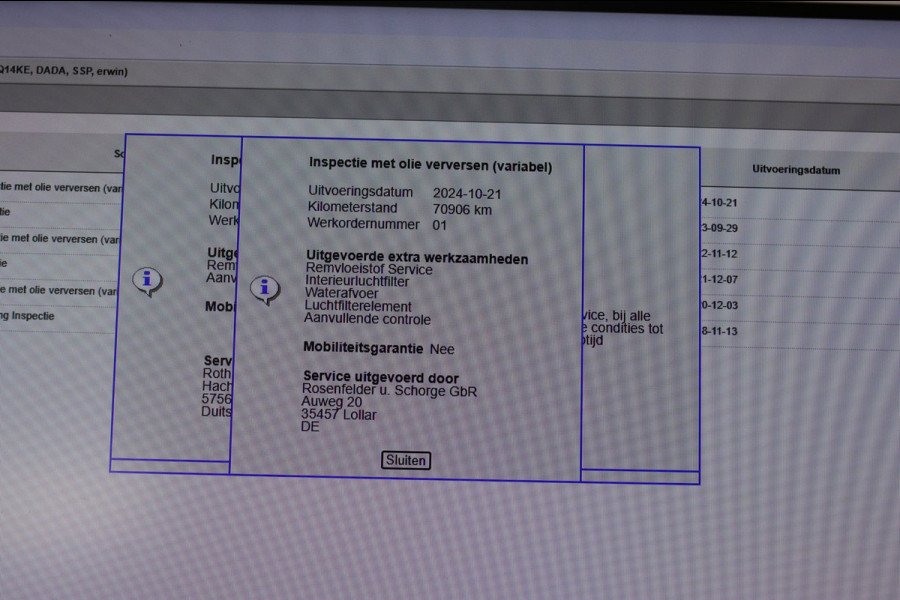
Task: Click the workshop name 'Rosenfelder u. Schorge GbR'
Action: (x=389, y=391)
